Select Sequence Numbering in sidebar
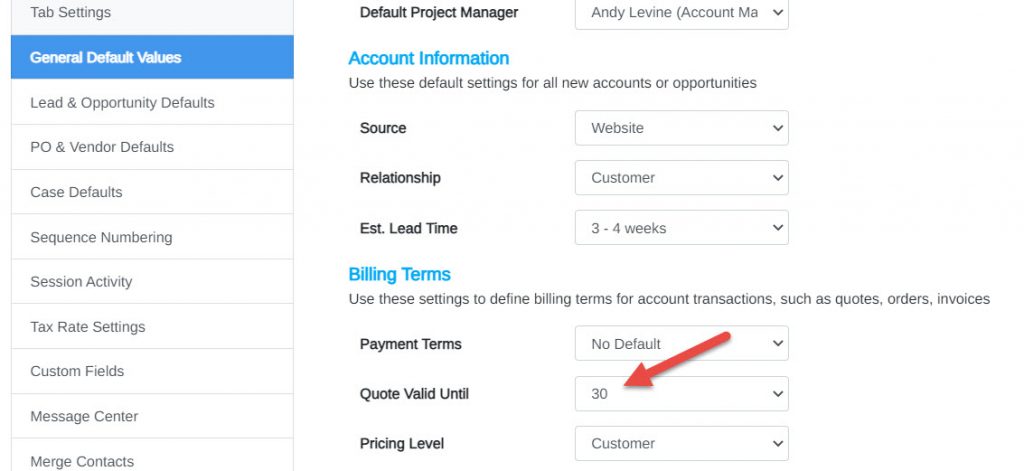The image size is (1024, 471). coord(152,237)
